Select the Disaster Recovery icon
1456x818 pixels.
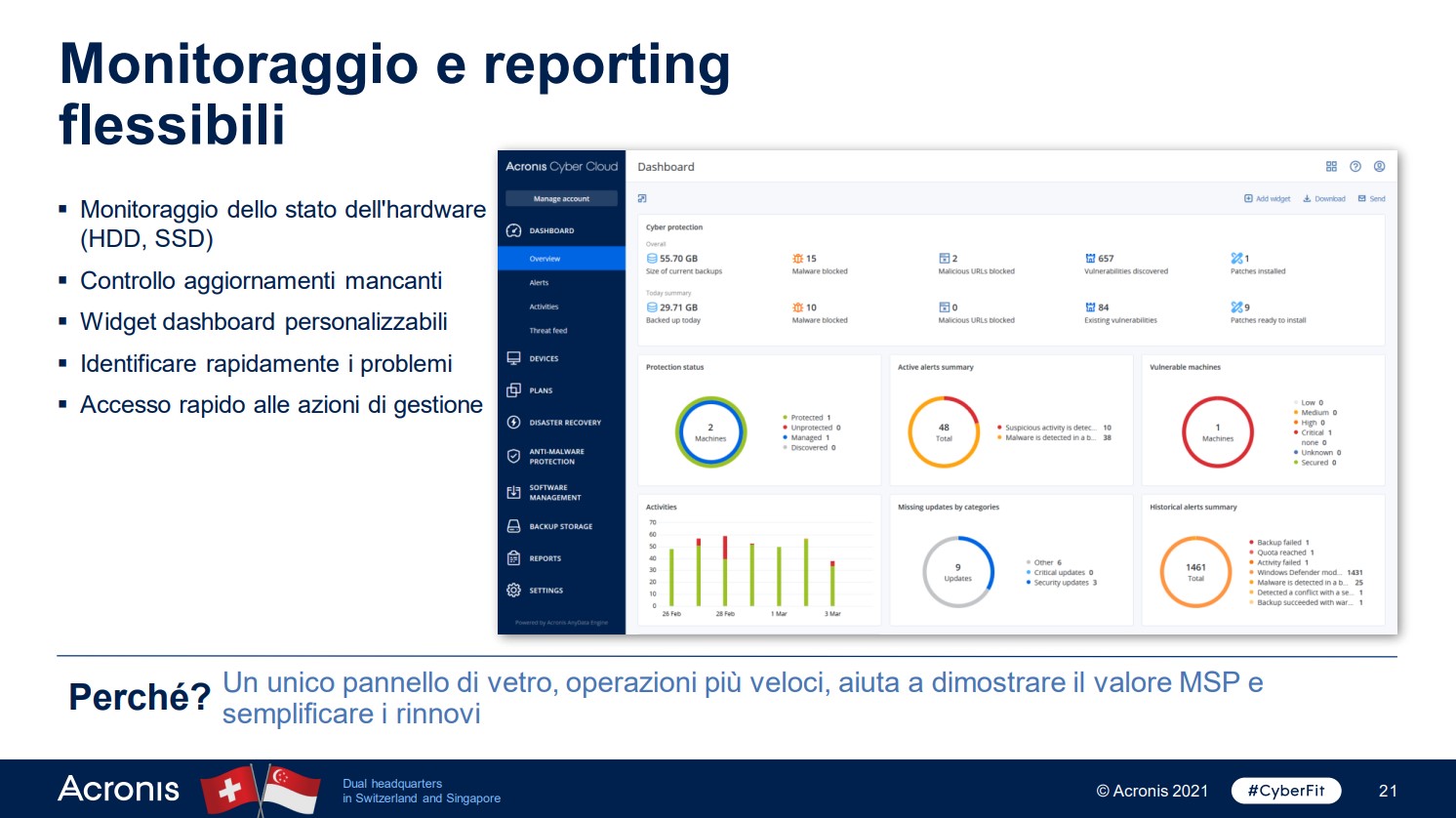(513, 423)
